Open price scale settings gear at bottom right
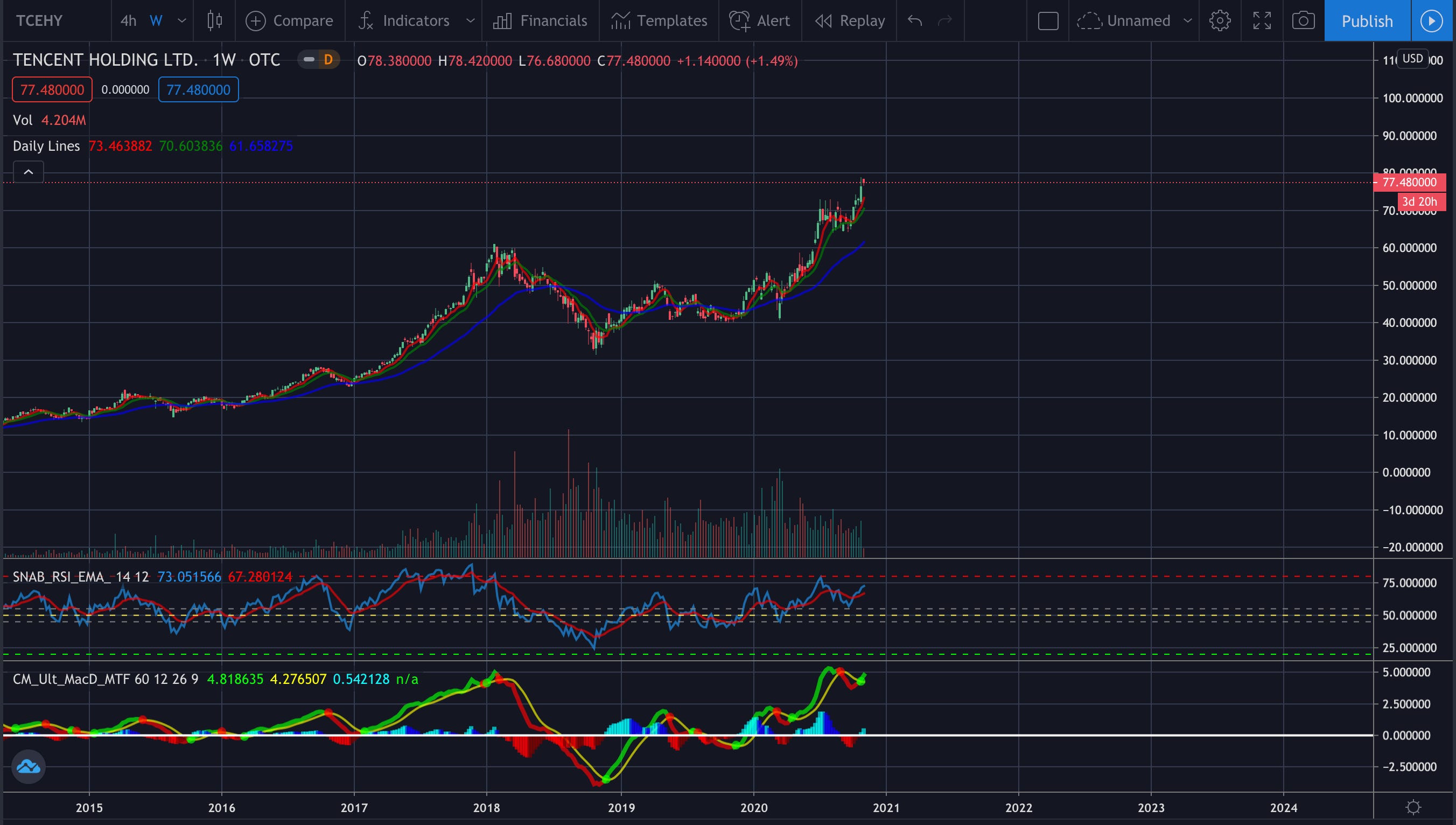This screenshot has width=1456, height=825. (x=1413, y=807)
